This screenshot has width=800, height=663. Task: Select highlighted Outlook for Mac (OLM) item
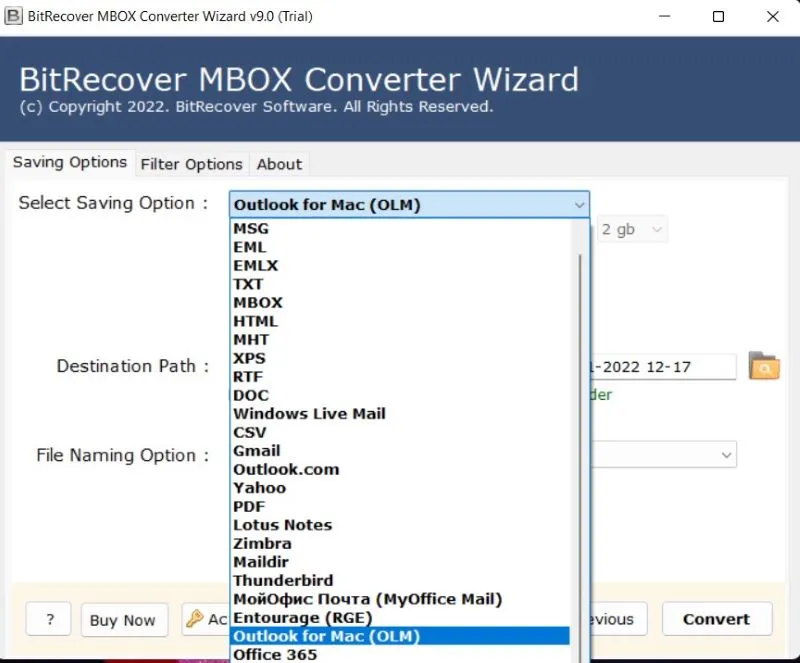[401, 636]
